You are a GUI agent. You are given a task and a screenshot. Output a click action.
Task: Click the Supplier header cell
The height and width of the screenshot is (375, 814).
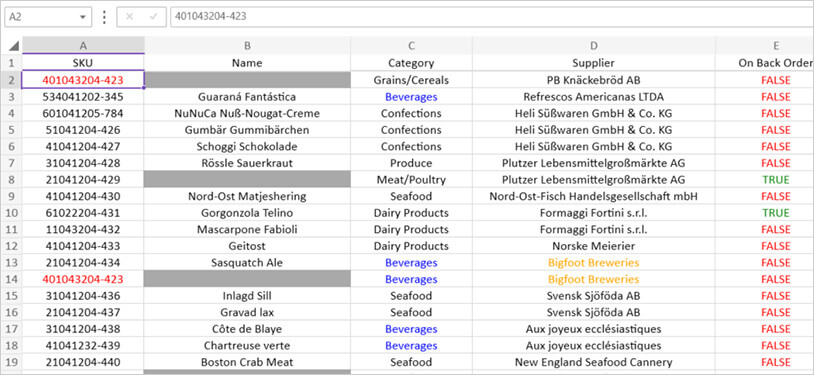point(593,63)
